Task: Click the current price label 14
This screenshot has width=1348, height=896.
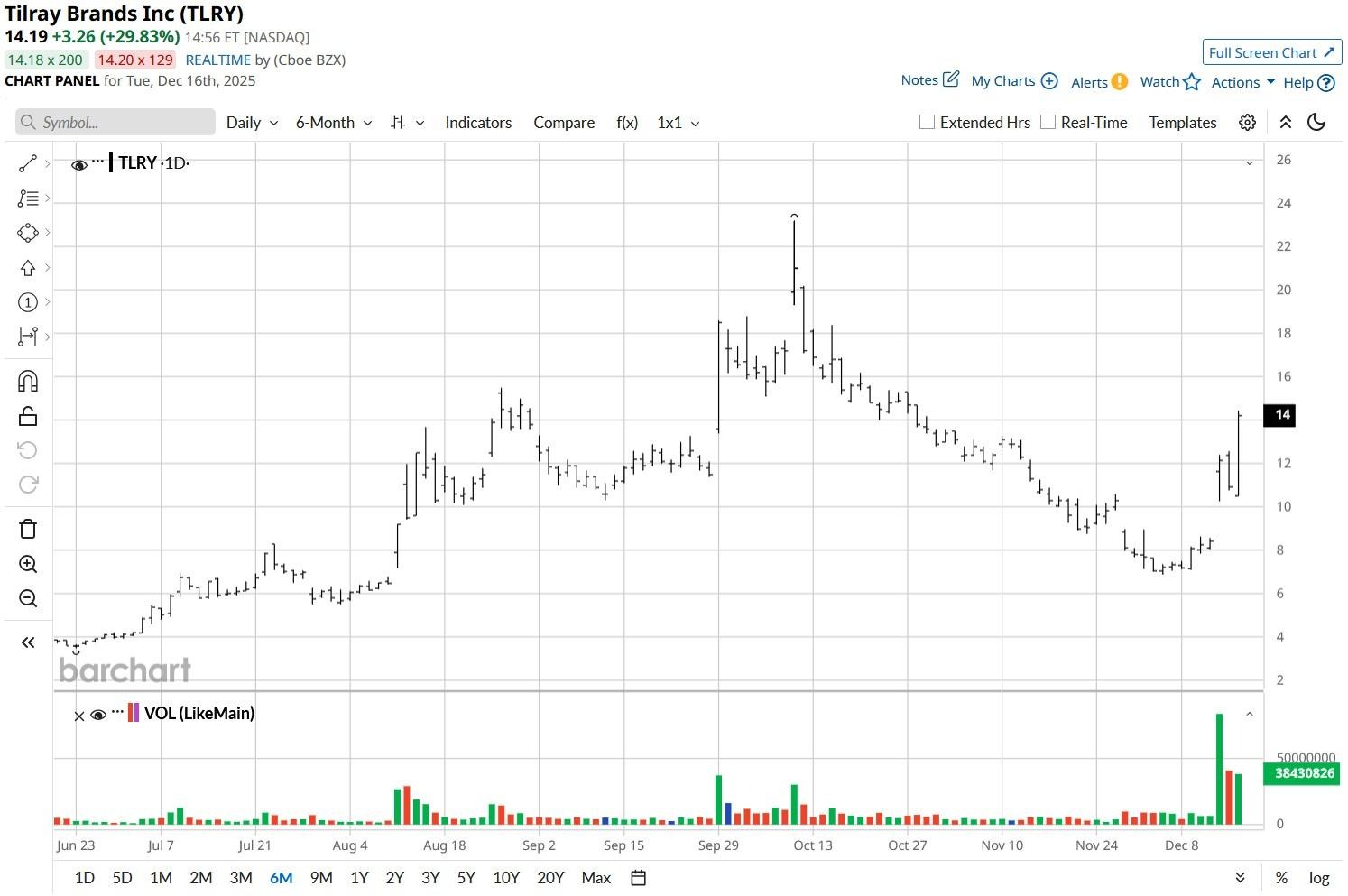Action: click(1280, 415)
